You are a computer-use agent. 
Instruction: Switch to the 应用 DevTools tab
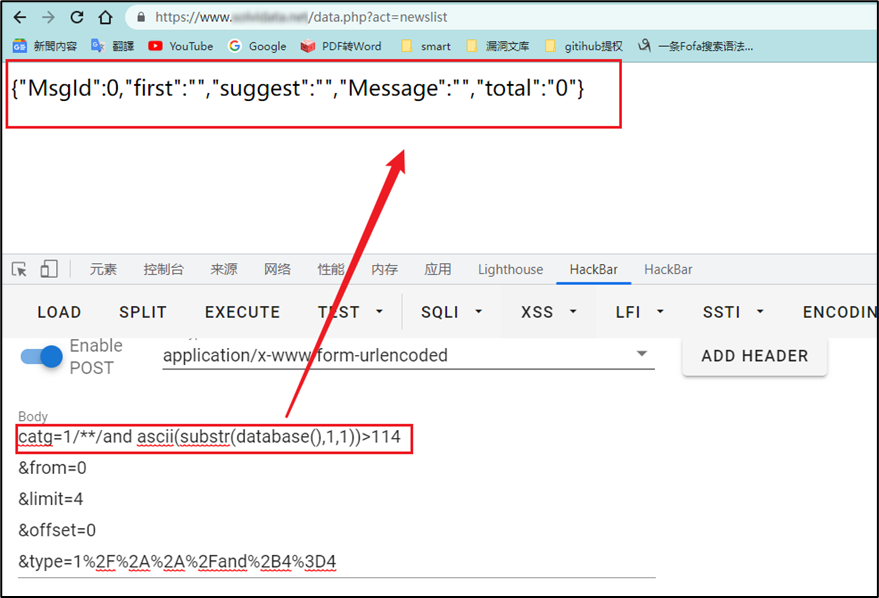tap(438, 270)
